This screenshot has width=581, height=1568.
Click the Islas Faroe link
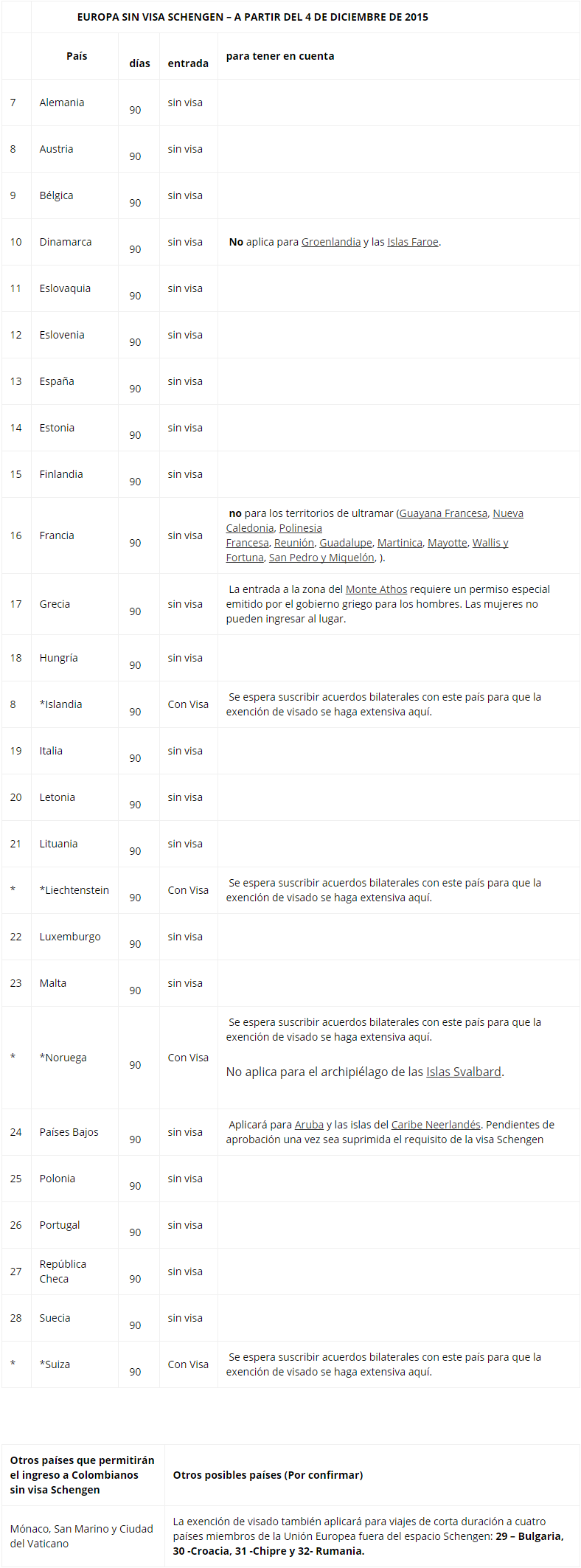(413, 242)
